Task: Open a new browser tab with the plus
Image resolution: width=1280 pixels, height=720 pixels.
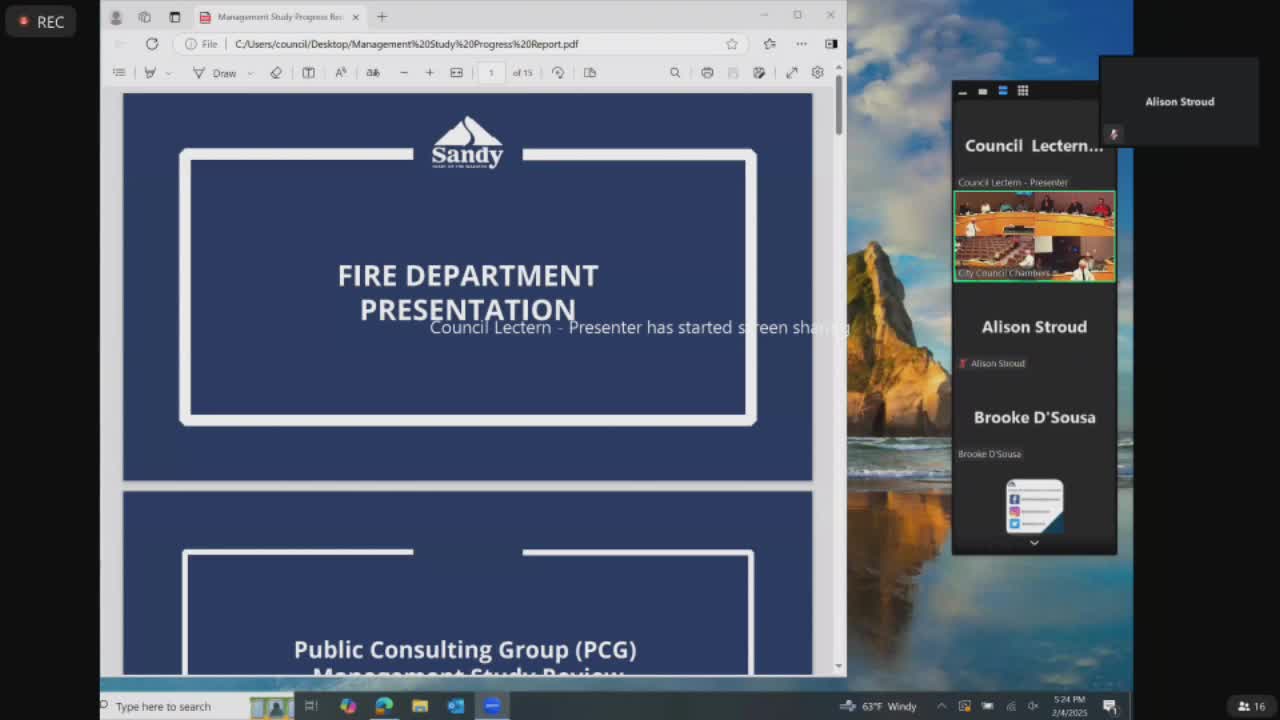Action: point(381,17)
